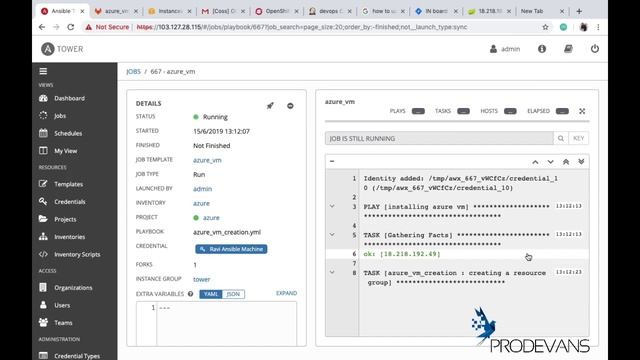Go to Credentials in sidebar
640x360 pixels.
[x=69, y=202]
